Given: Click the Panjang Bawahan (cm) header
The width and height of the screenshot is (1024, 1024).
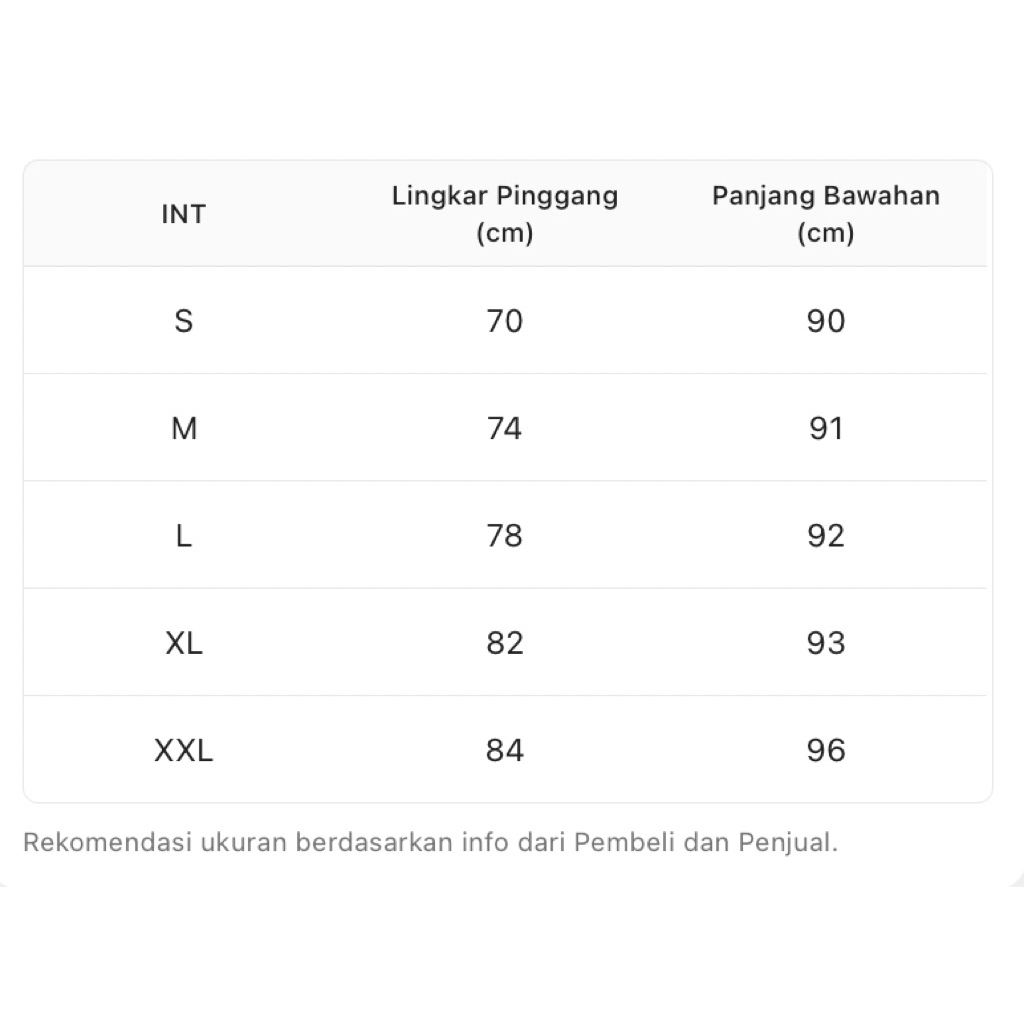Looking at the screenshot, I should click(826, 214).
